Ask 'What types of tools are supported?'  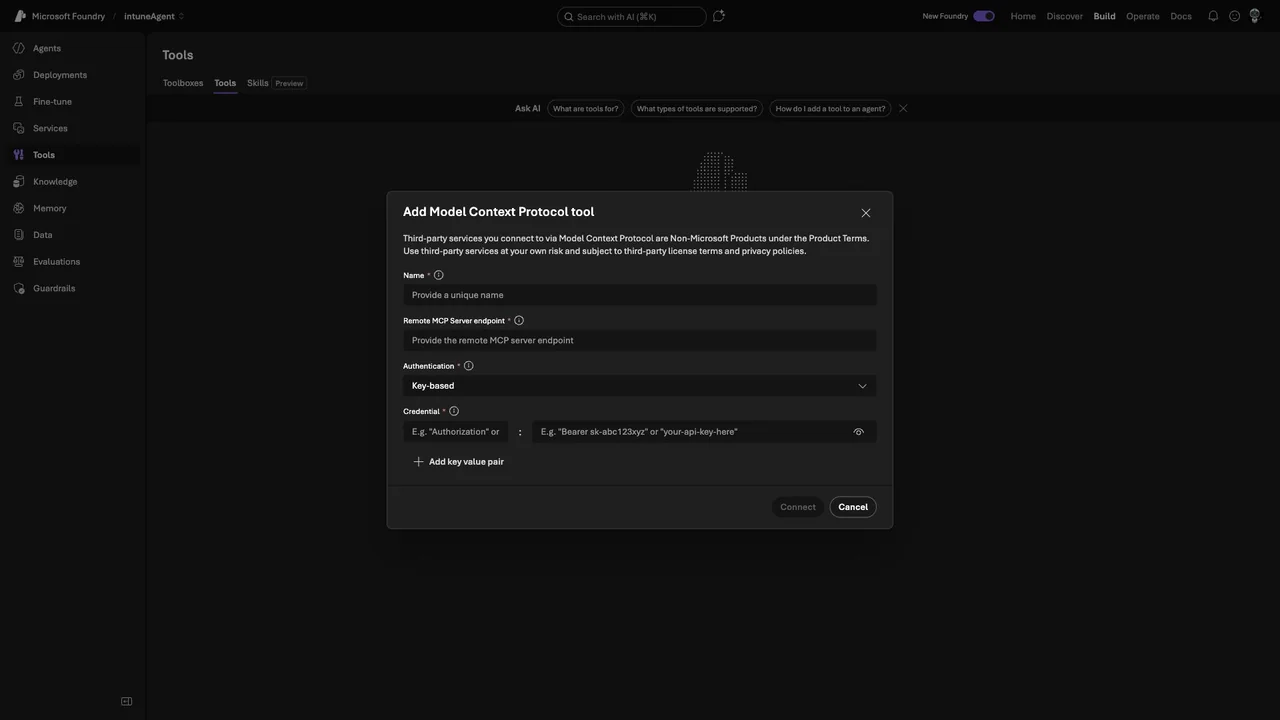pos(697,109)
